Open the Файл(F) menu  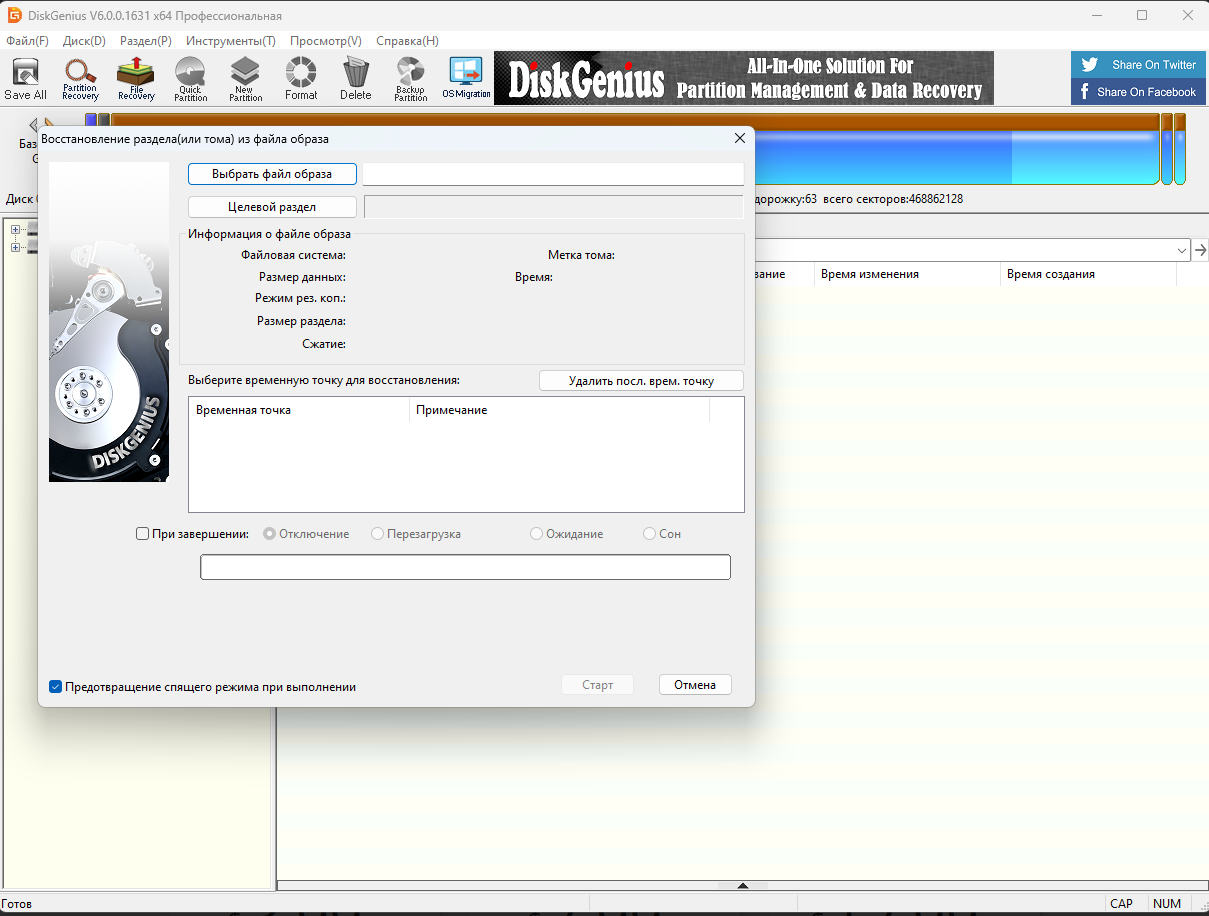[27, 41]
